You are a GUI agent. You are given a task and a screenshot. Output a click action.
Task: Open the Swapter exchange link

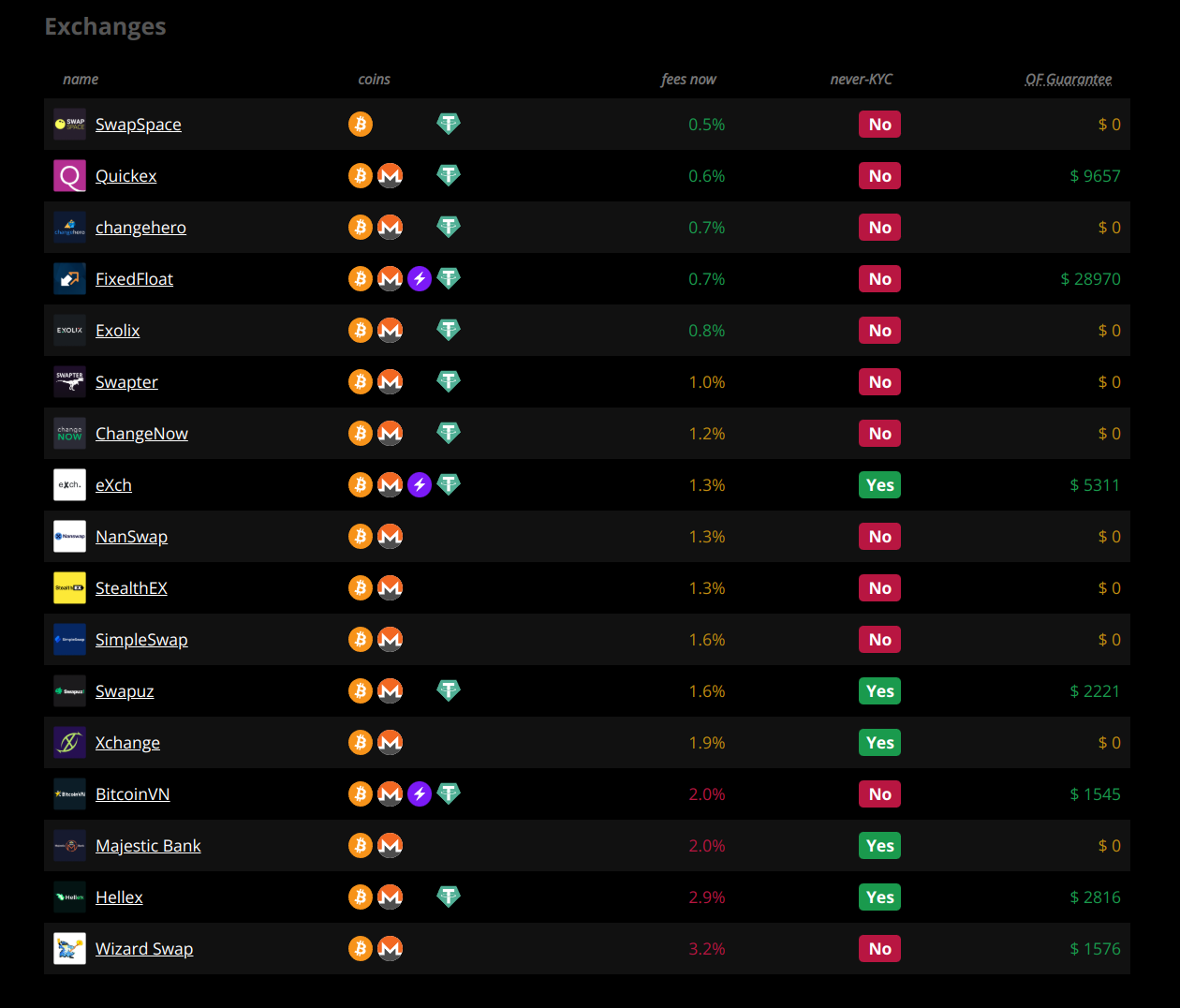pos(126,382)
